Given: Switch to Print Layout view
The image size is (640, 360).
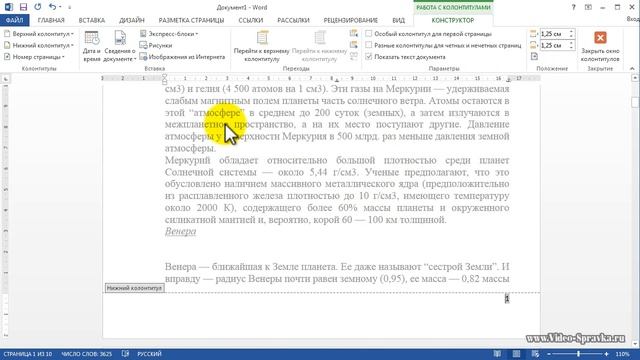Looking at the screenshot, I should [x=516, y=354].
